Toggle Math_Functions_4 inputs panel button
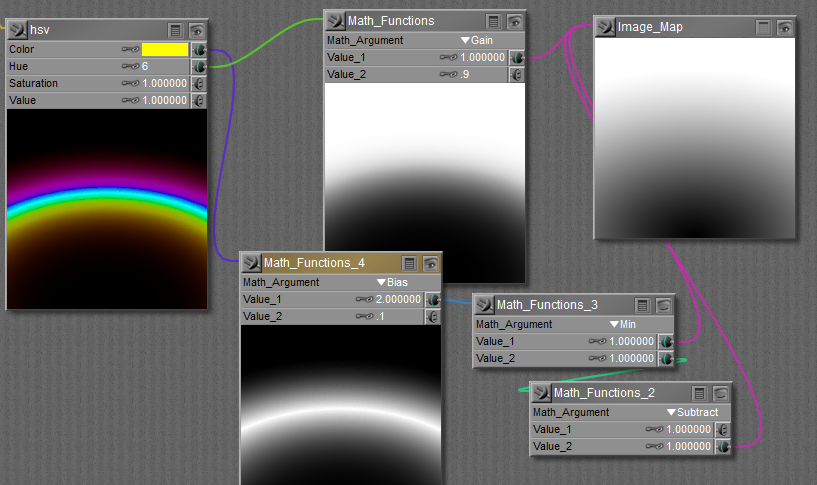 (x=410, y=264)
